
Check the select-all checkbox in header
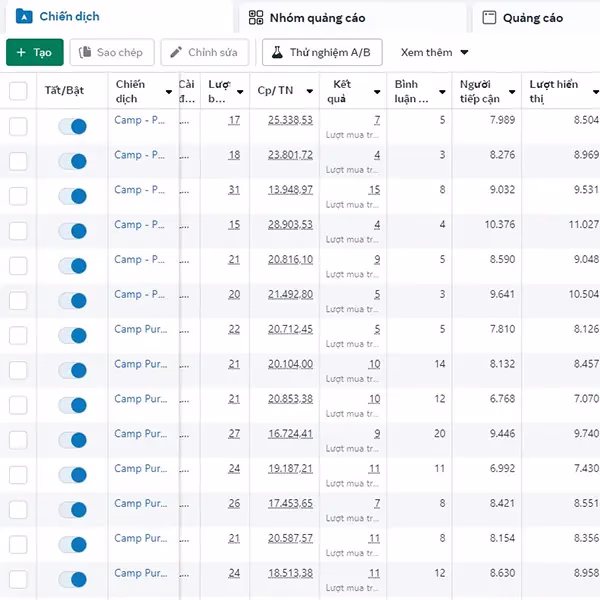click(x=18, y=91)
